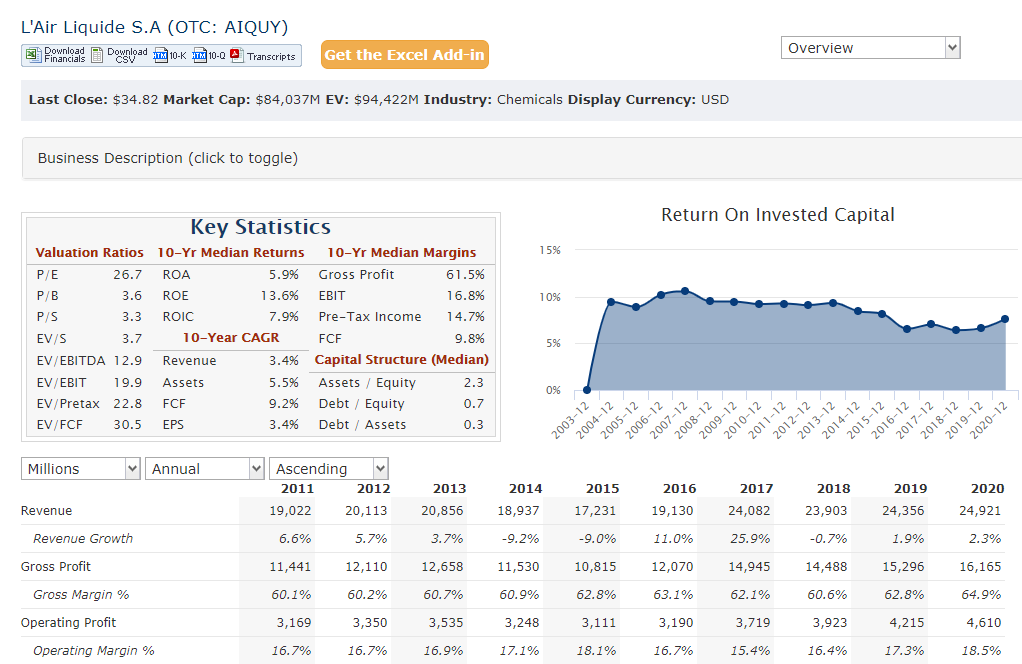The width and height of the screenshot is (1022, 664).
Task: Click the Pre-Tax Income value 14.7%
Action: [465, 317]
